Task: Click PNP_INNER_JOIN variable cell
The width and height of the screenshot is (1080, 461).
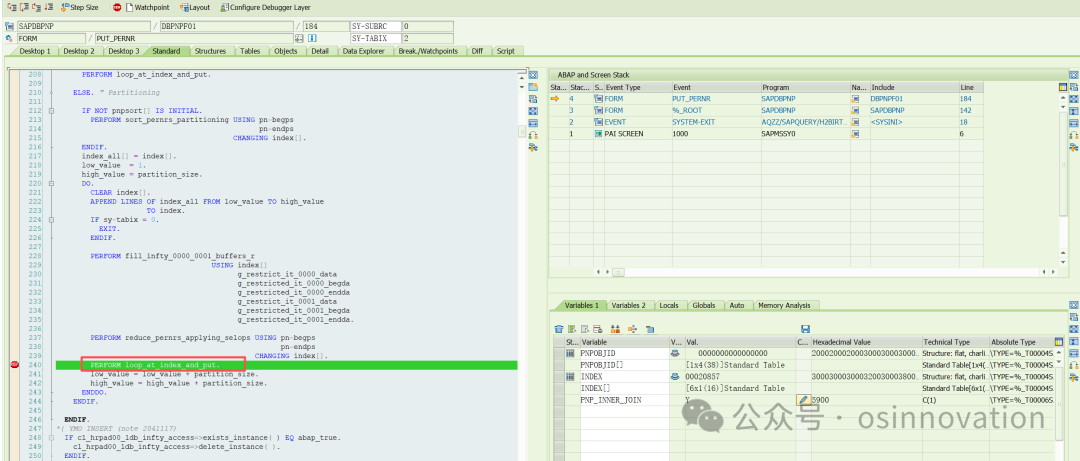Action: [x=624, y=400]
